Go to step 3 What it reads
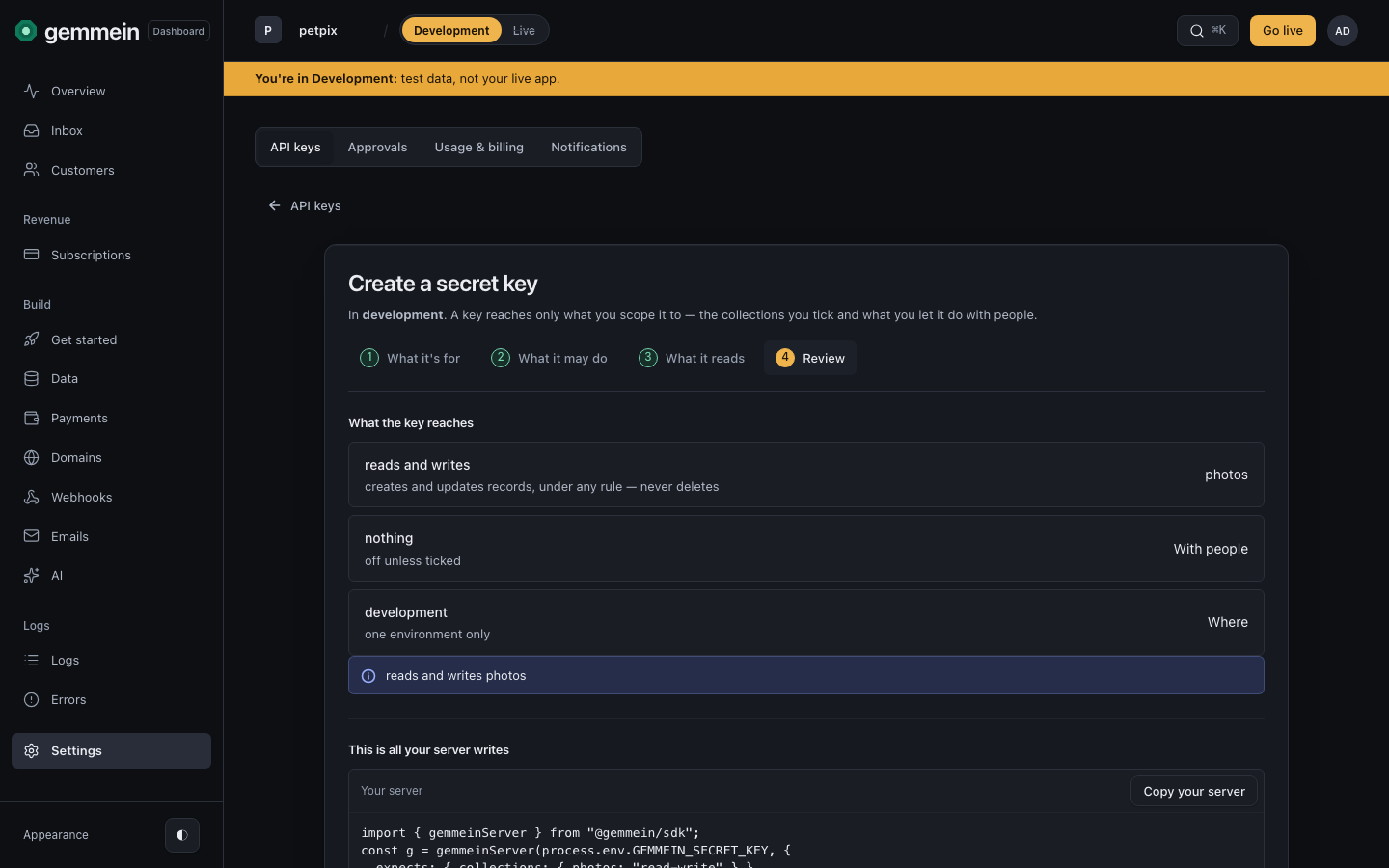 [x=692, y=358]
